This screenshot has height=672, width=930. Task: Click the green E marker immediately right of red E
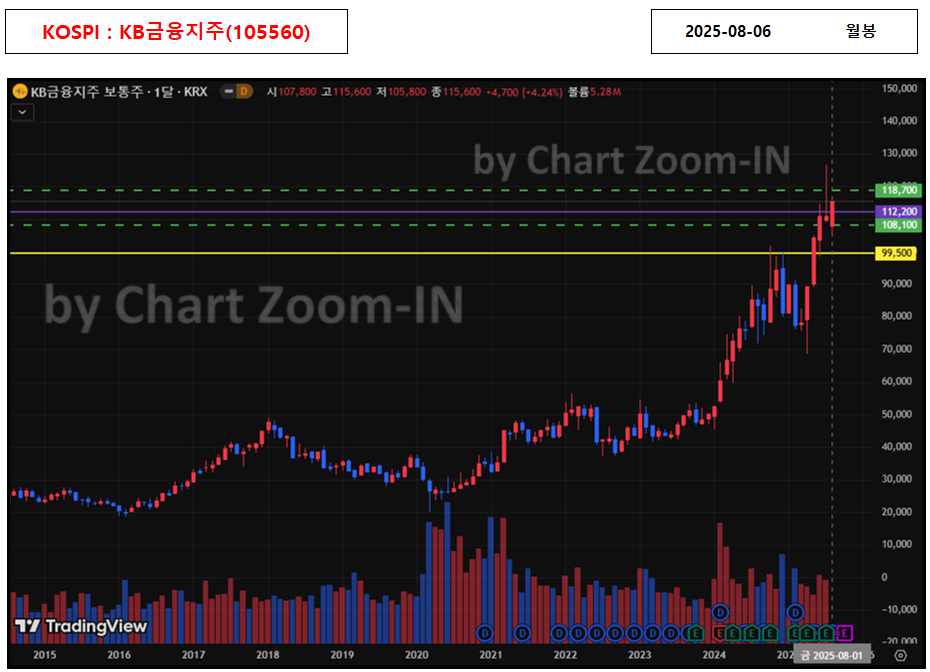[x=732, y=633]
